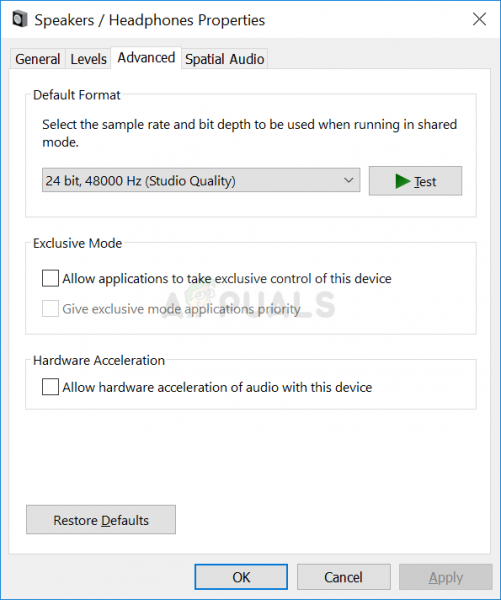501x600 pixels.
Task: Switch to the General tab
Action: click(x=38, y=59)
